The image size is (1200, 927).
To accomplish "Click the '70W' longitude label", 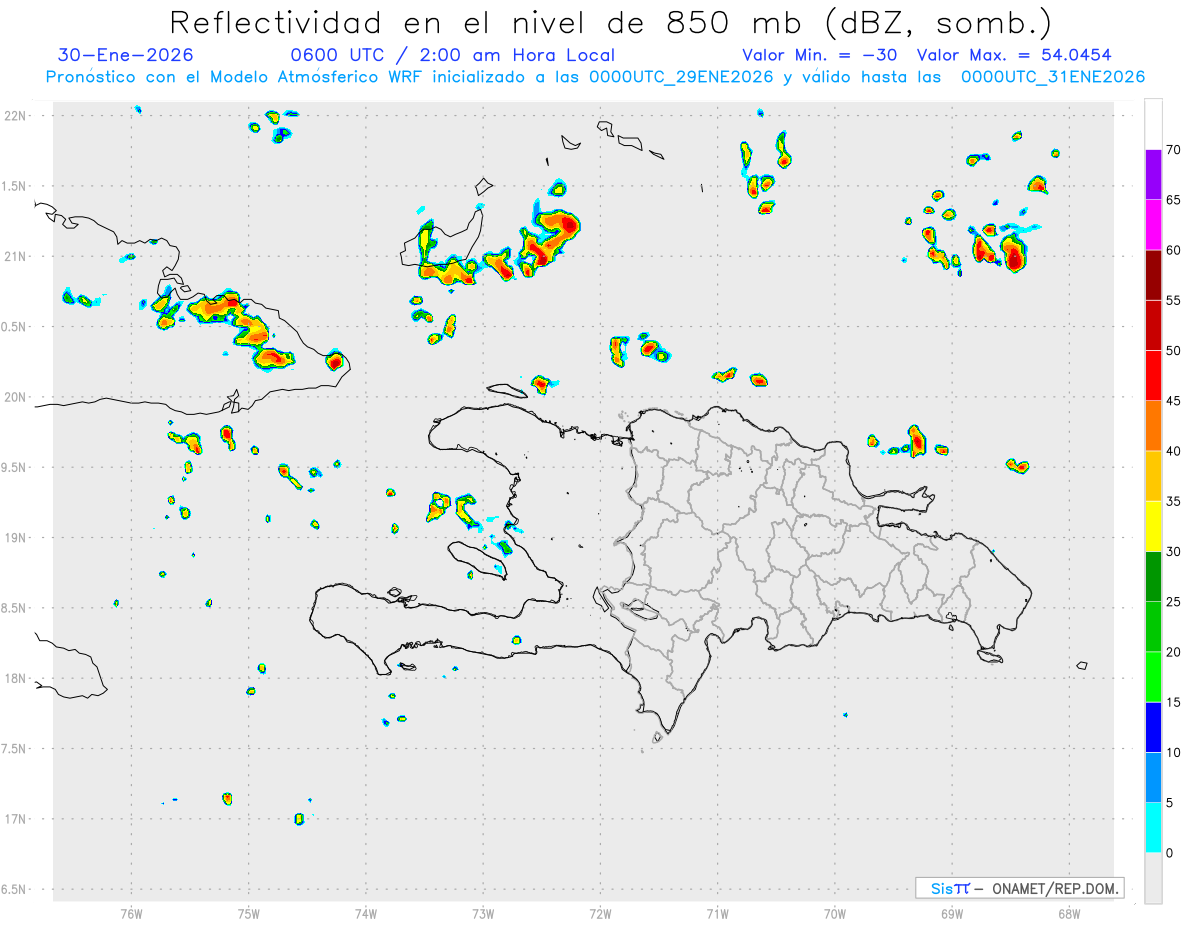I will 835,913.
